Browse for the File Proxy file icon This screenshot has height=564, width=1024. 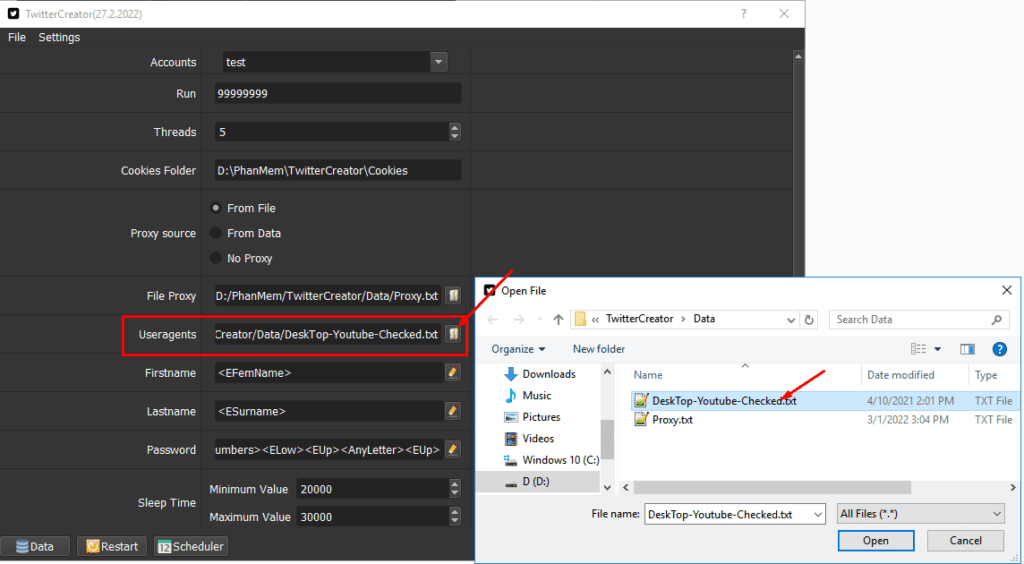(453, 296)
